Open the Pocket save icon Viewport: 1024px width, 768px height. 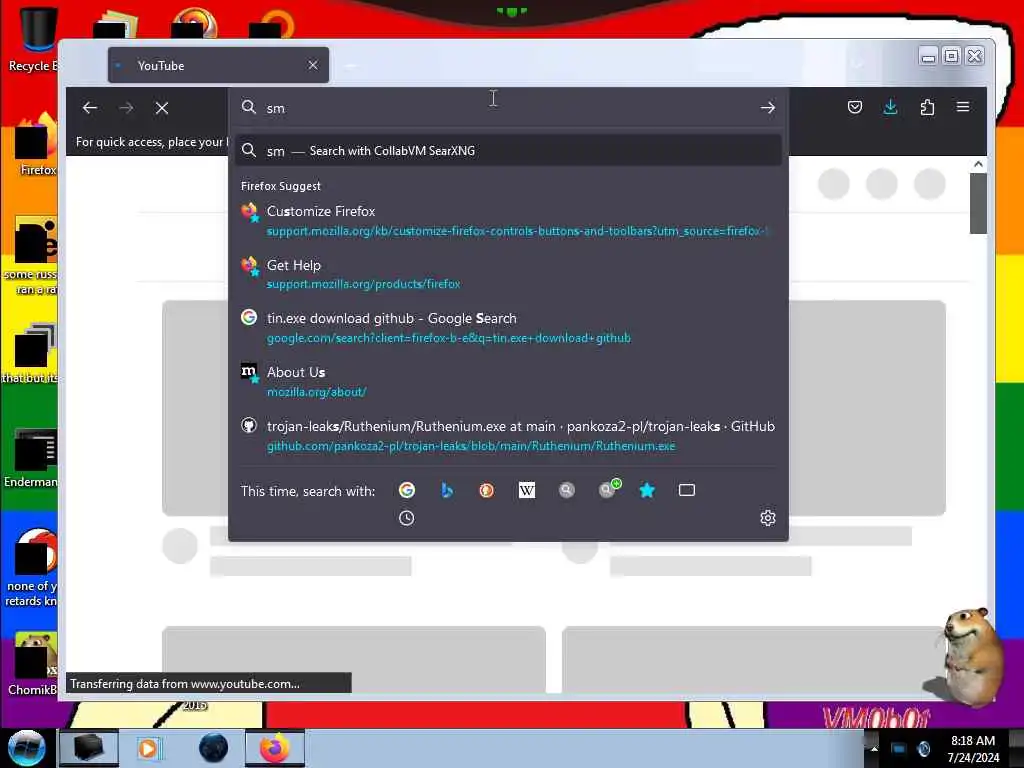[x=854, y=107]
